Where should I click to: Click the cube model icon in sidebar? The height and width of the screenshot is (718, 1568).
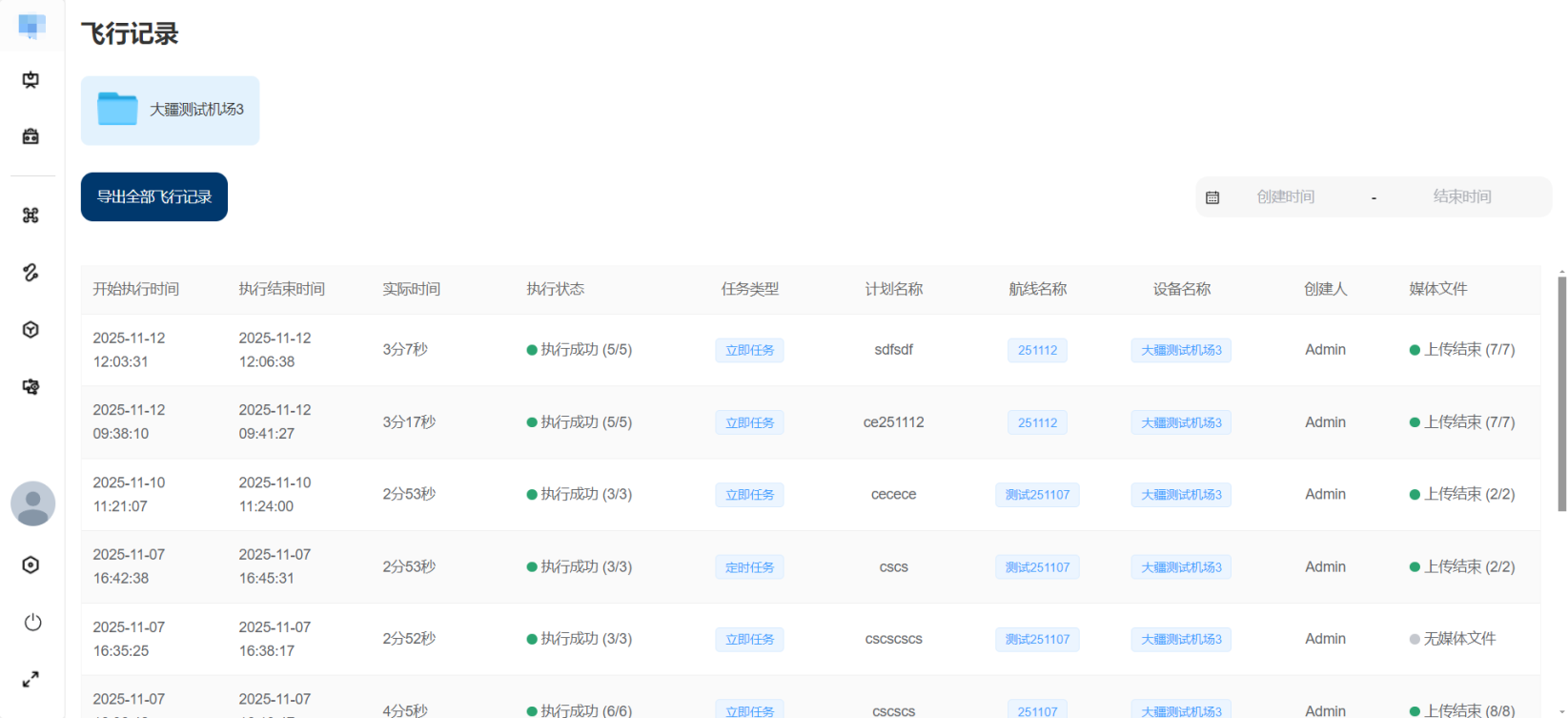point(31,330)
